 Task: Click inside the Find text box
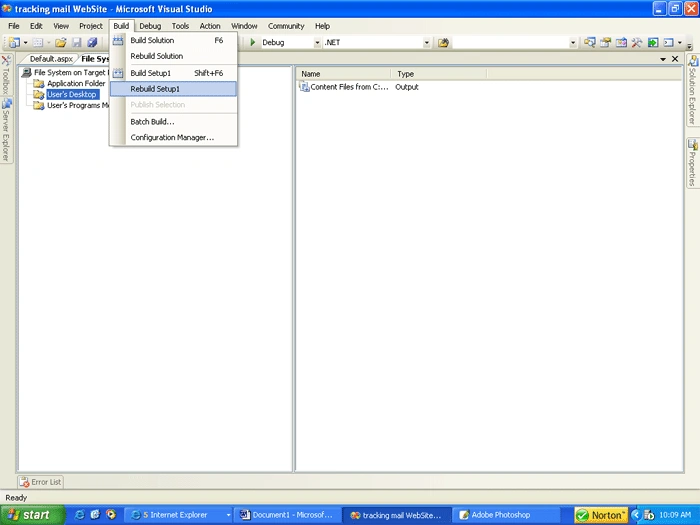(x=511, y=43)
